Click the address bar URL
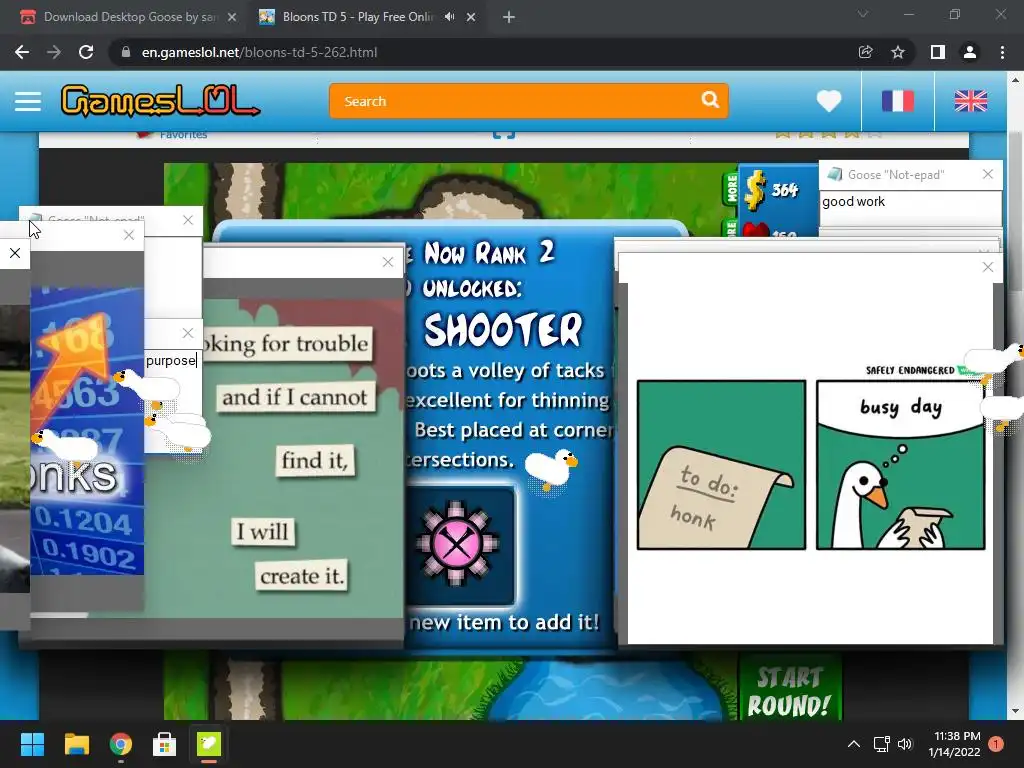Image resolution: width=1024 pixels, height=768 pixels. [259, 52]
